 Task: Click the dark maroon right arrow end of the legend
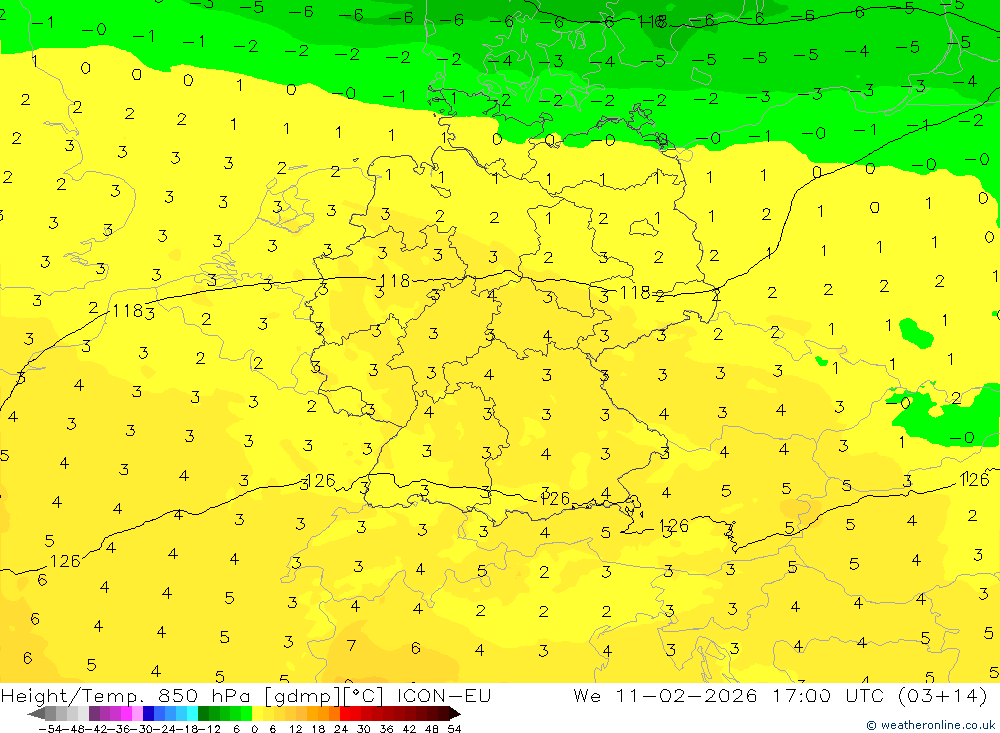(x=455, y=714)
